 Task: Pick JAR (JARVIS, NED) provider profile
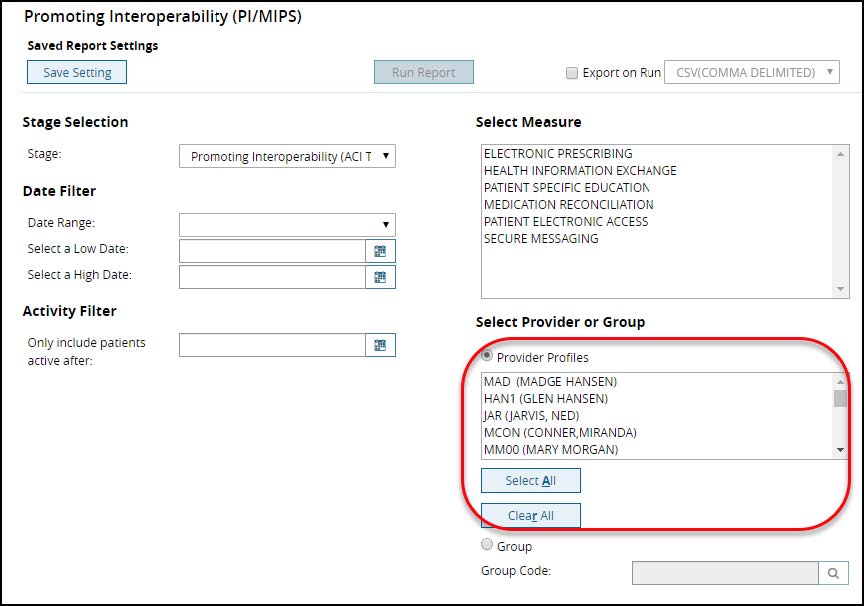click(x=531, y=416)
